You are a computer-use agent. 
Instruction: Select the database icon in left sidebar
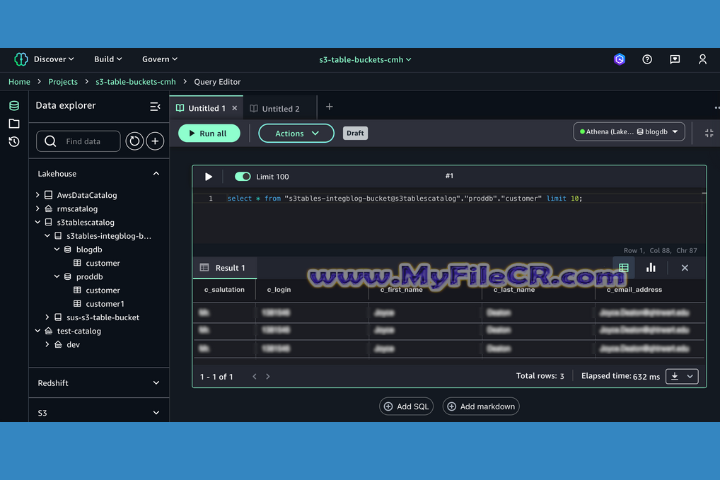tap(14, 106)
